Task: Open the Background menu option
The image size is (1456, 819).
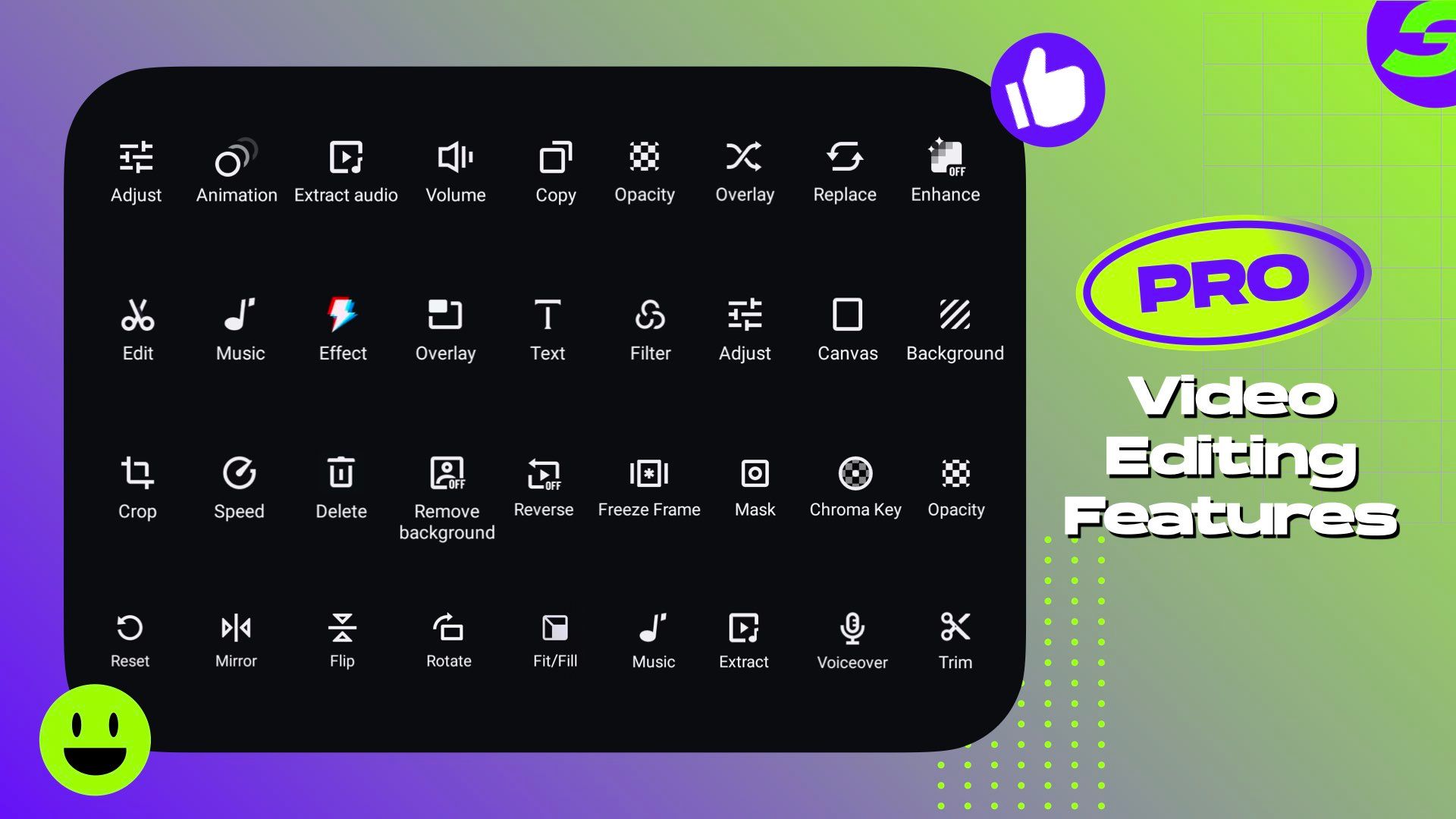Action: pyautogui.click(x=955, y=328)
